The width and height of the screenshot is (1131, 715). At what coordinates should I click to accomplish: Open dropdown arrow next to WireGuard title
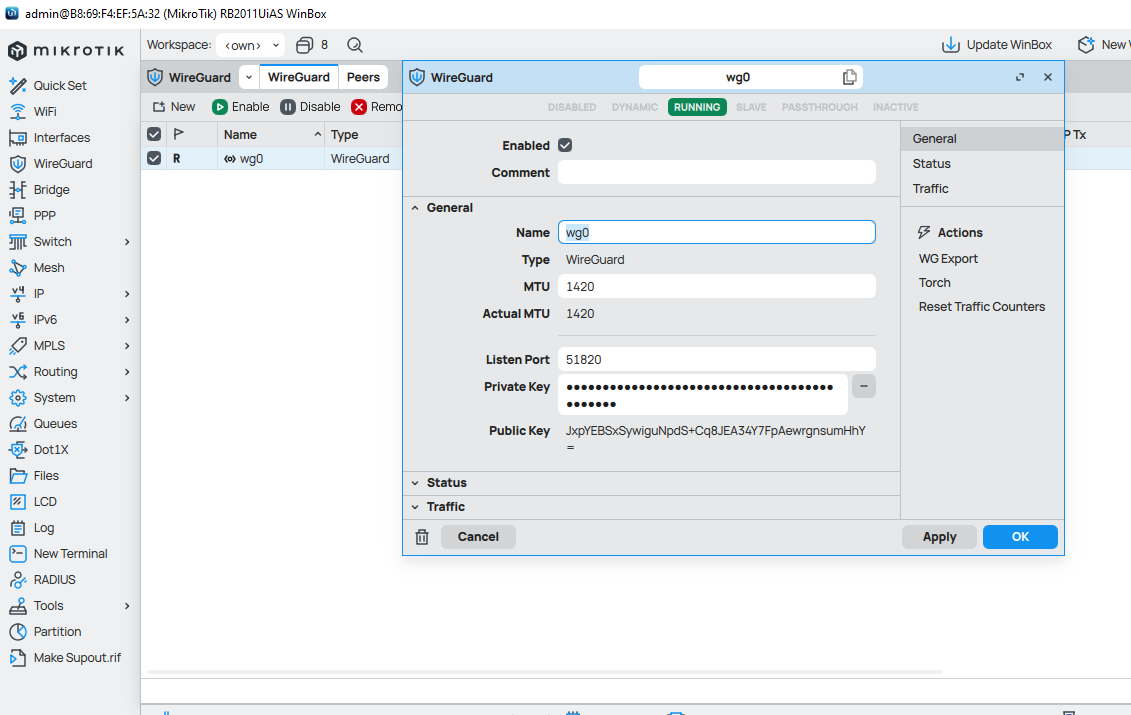249,77
